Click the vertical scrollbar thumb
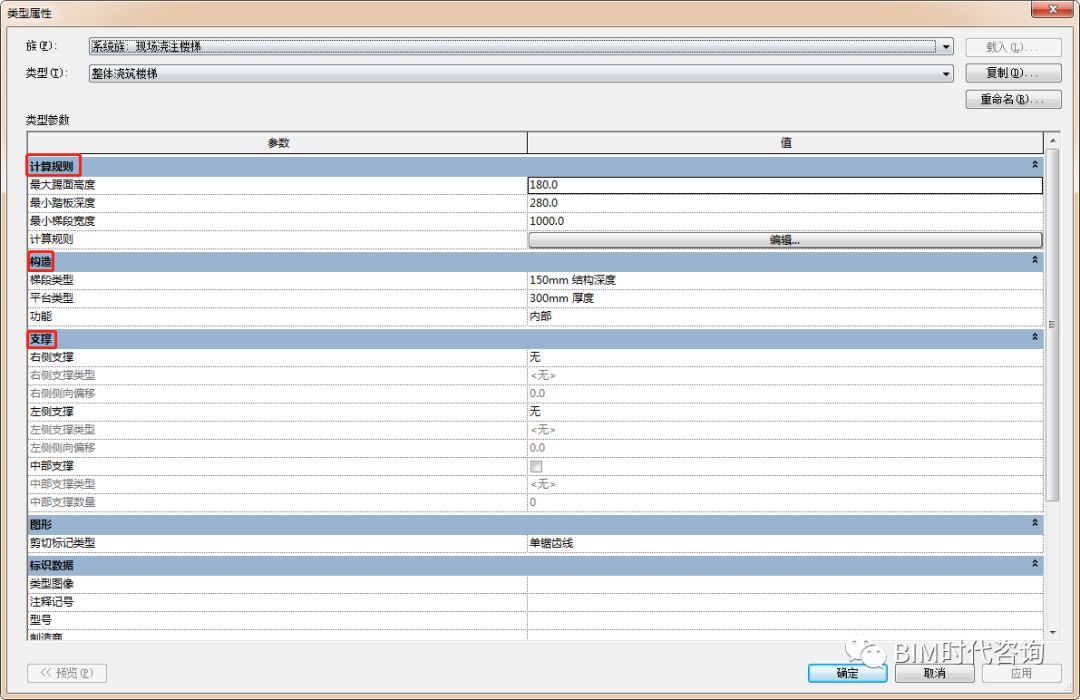 [x=1052, y=325]
